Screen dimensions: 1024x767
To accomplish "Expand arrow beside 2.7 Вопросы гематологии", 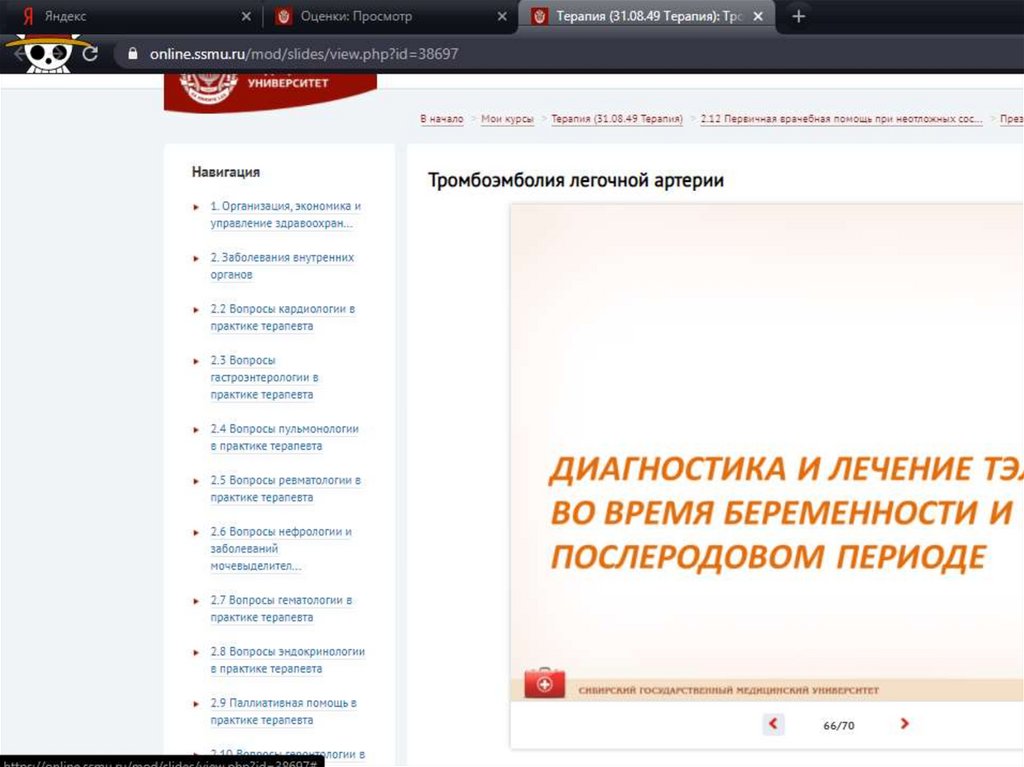I will [196, 602].
